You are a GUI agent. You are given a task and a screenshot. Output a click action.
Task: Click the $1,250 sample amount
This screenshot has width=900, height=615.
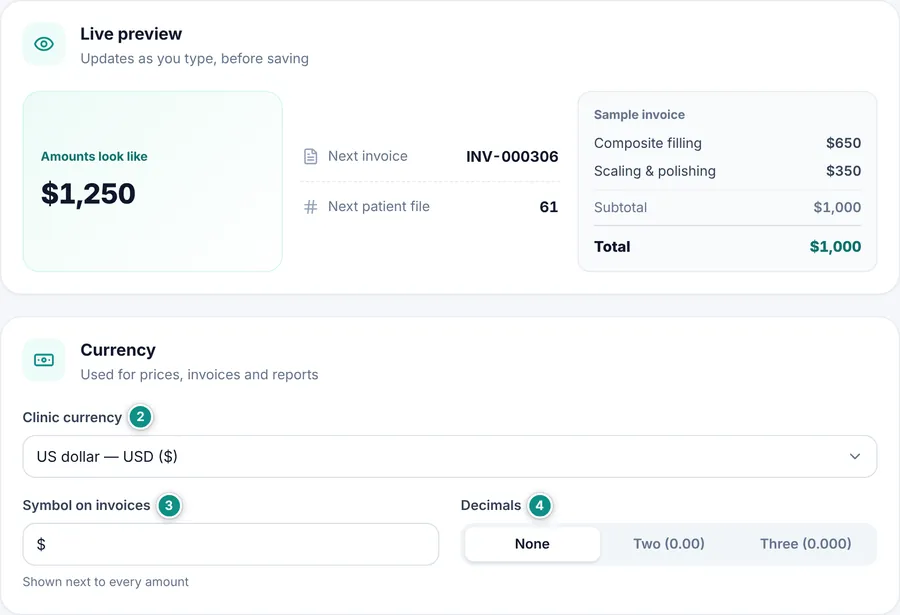(x=88, y=194)
